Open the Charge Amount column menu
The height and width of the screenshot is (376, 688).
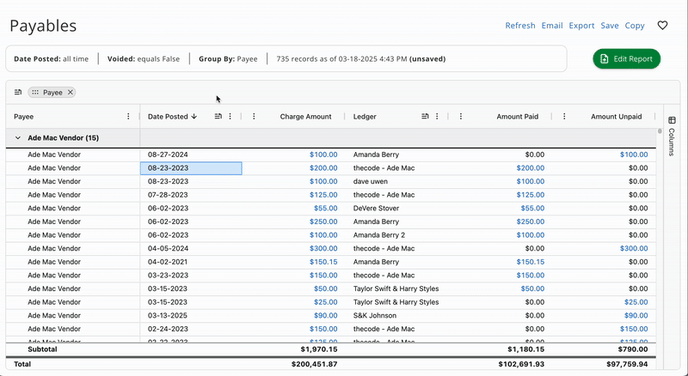coord(254,116)
